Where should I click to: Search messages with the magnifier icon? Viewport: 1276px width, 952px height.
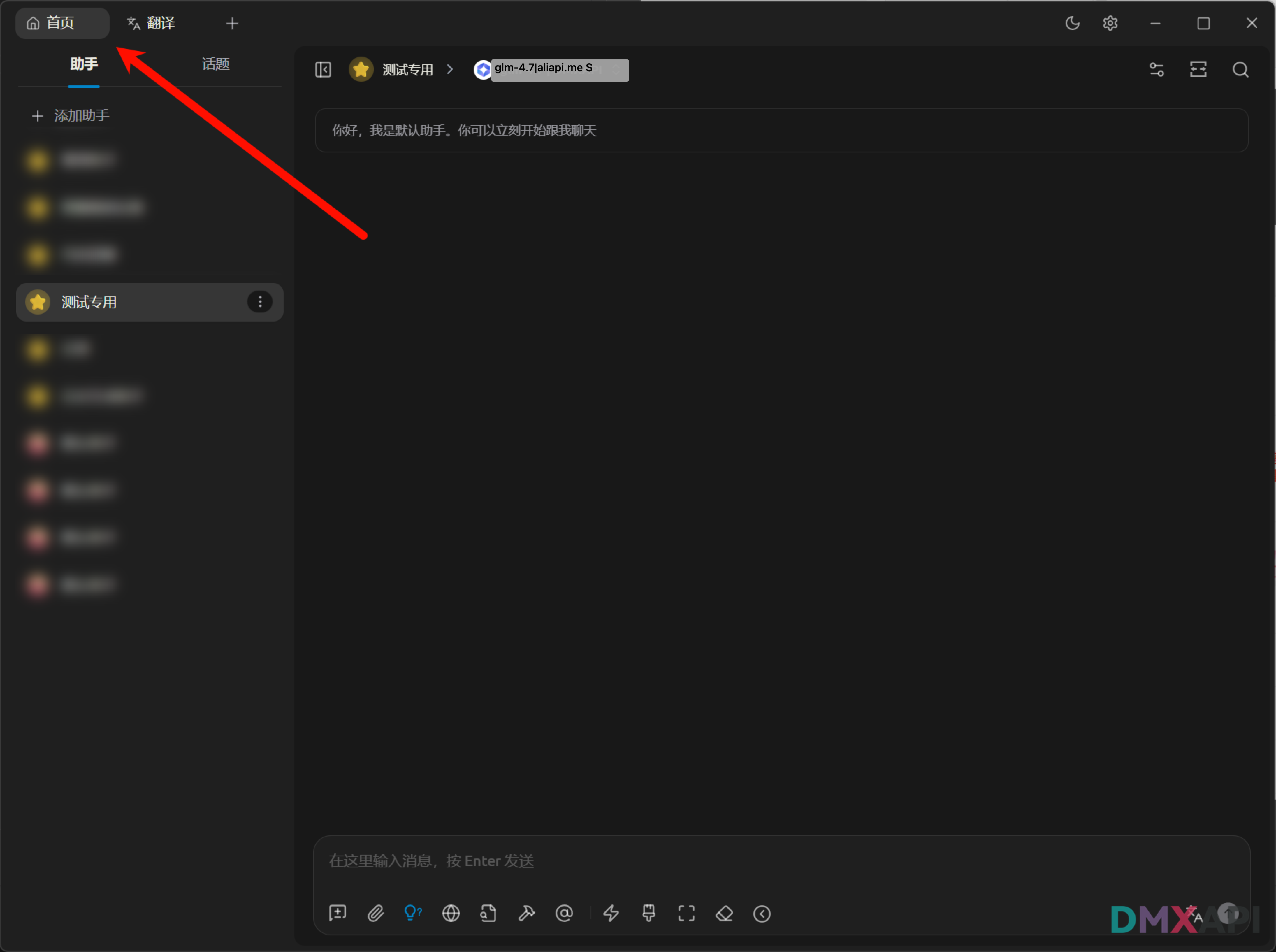coord(1240,70)
